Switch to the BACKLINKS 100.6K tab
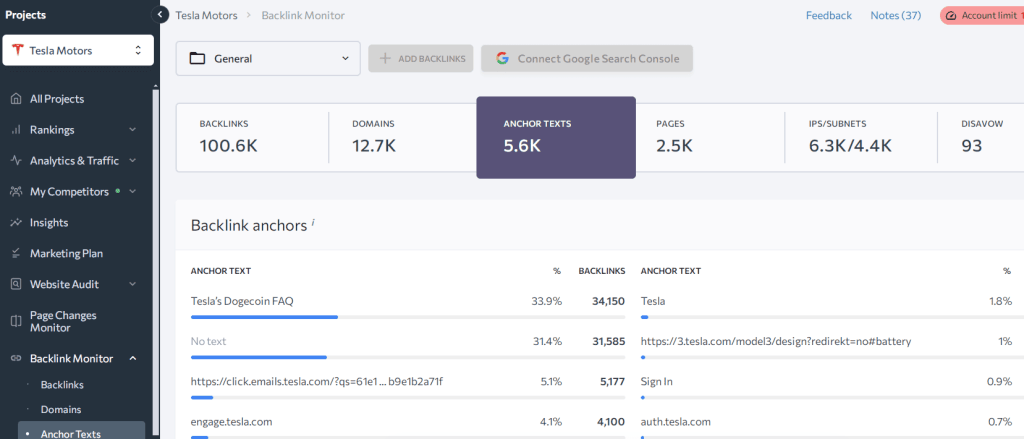Screen dimensions: 1024x439 point(252,137)
